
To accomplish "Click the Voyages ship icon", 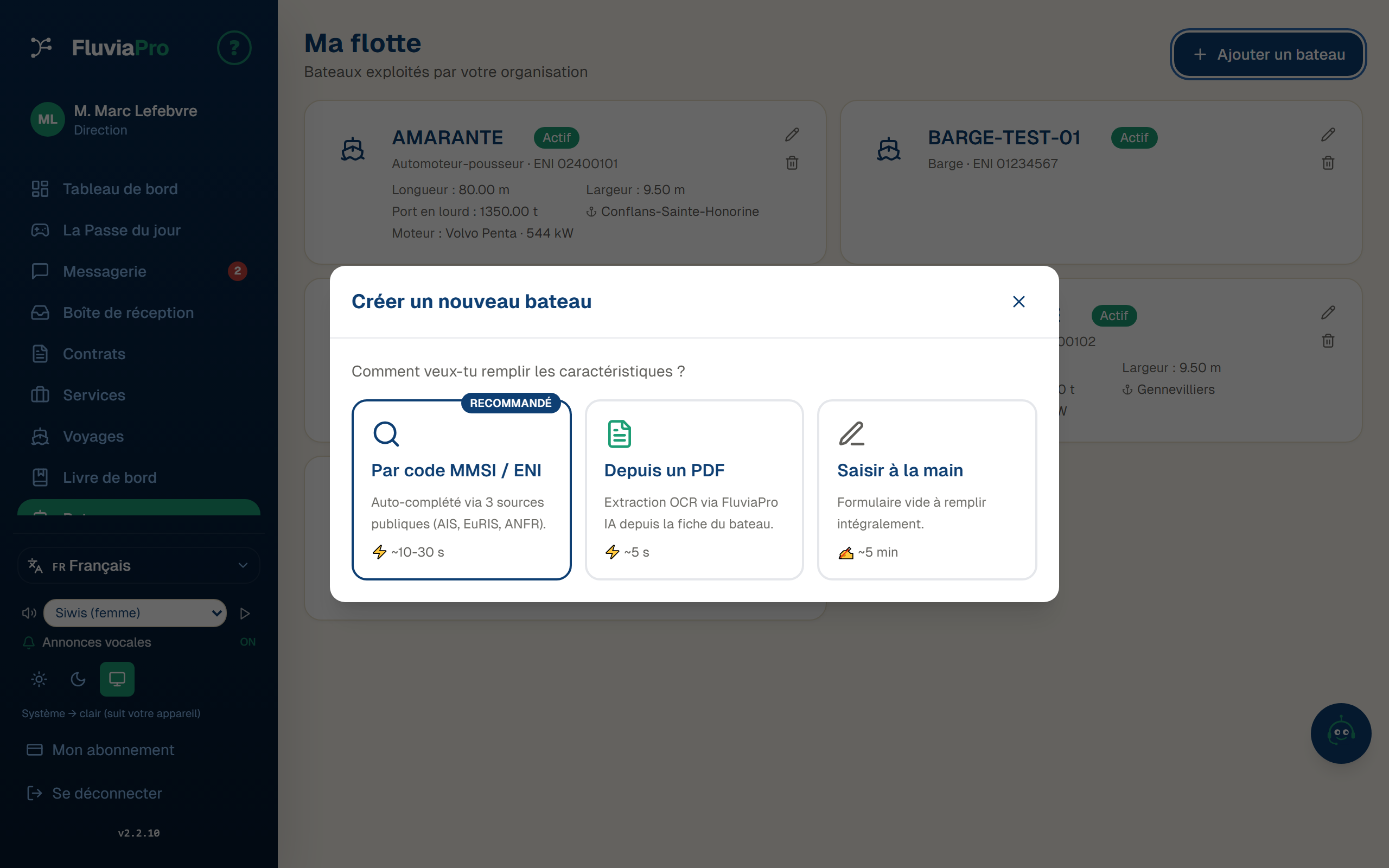I will (x=40, y=436).
